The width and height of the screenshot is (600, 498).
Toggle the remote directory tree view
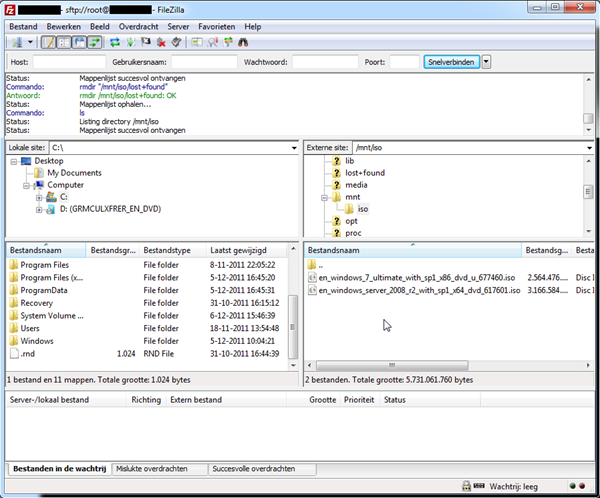click(80, 42)
